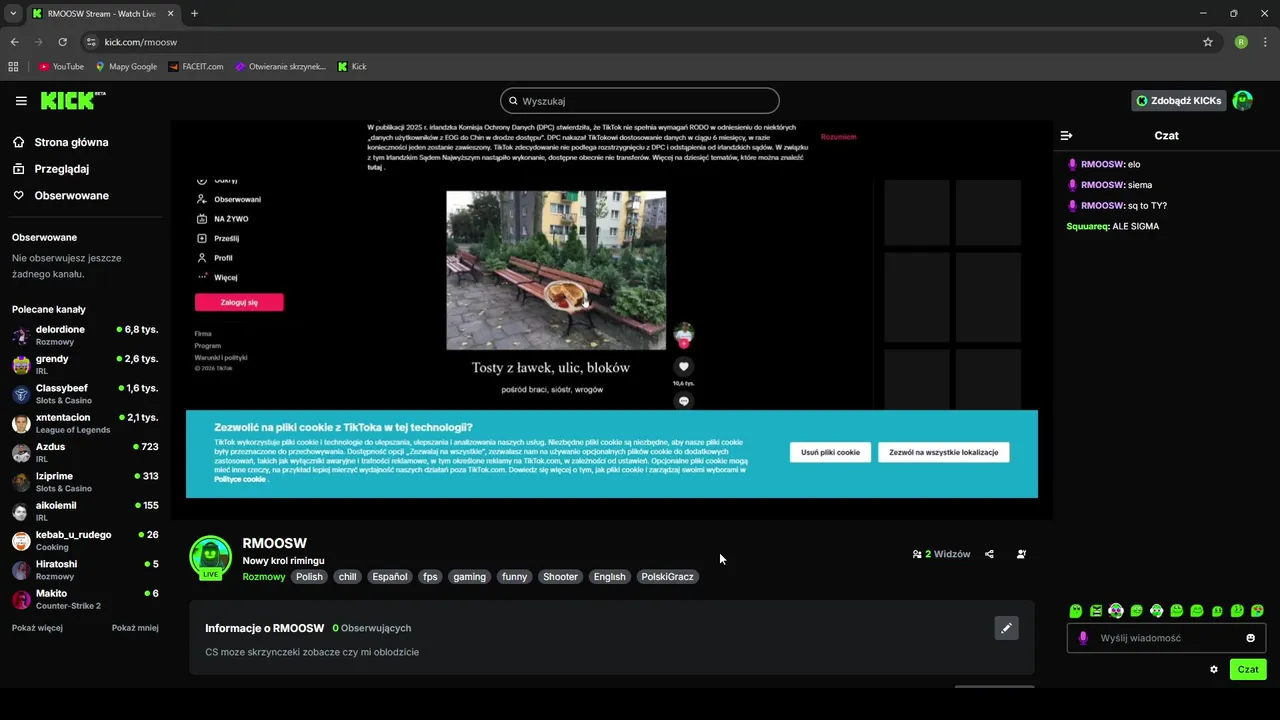
Task: Click Usuń pliki cookie in stream
Action: pos(830,452)
